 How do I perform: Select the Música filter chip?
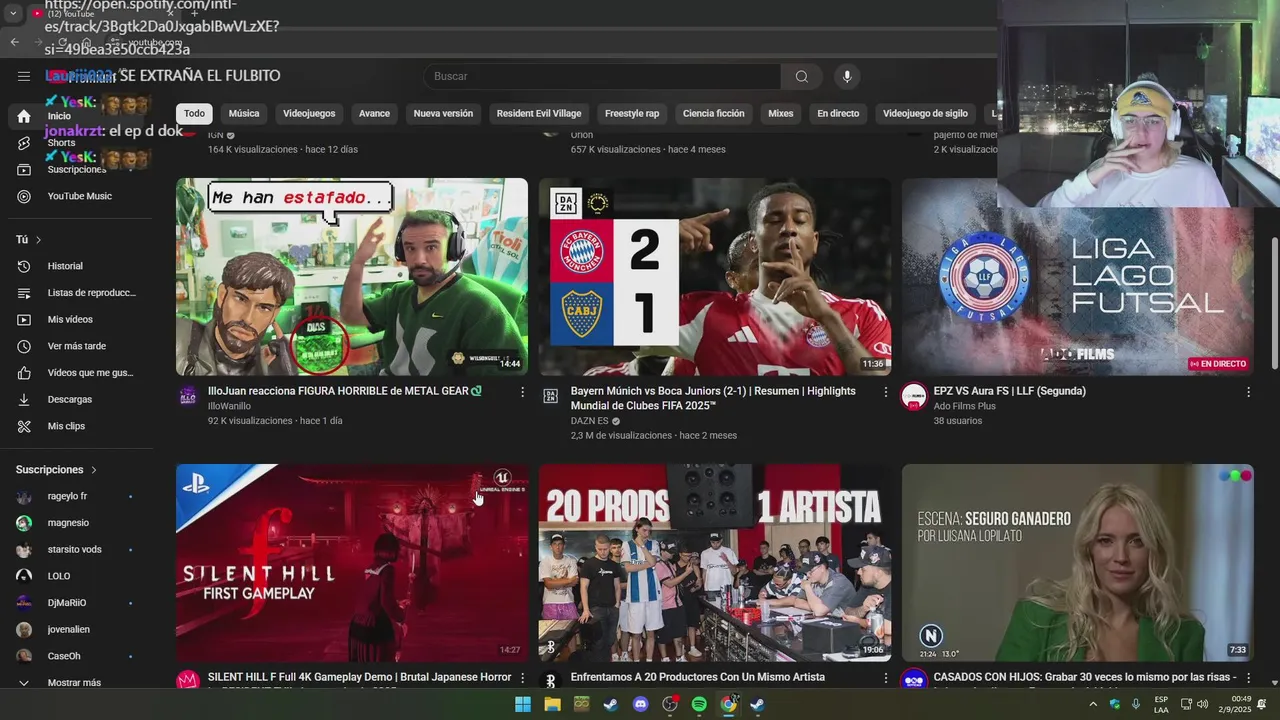click(244, 114)
